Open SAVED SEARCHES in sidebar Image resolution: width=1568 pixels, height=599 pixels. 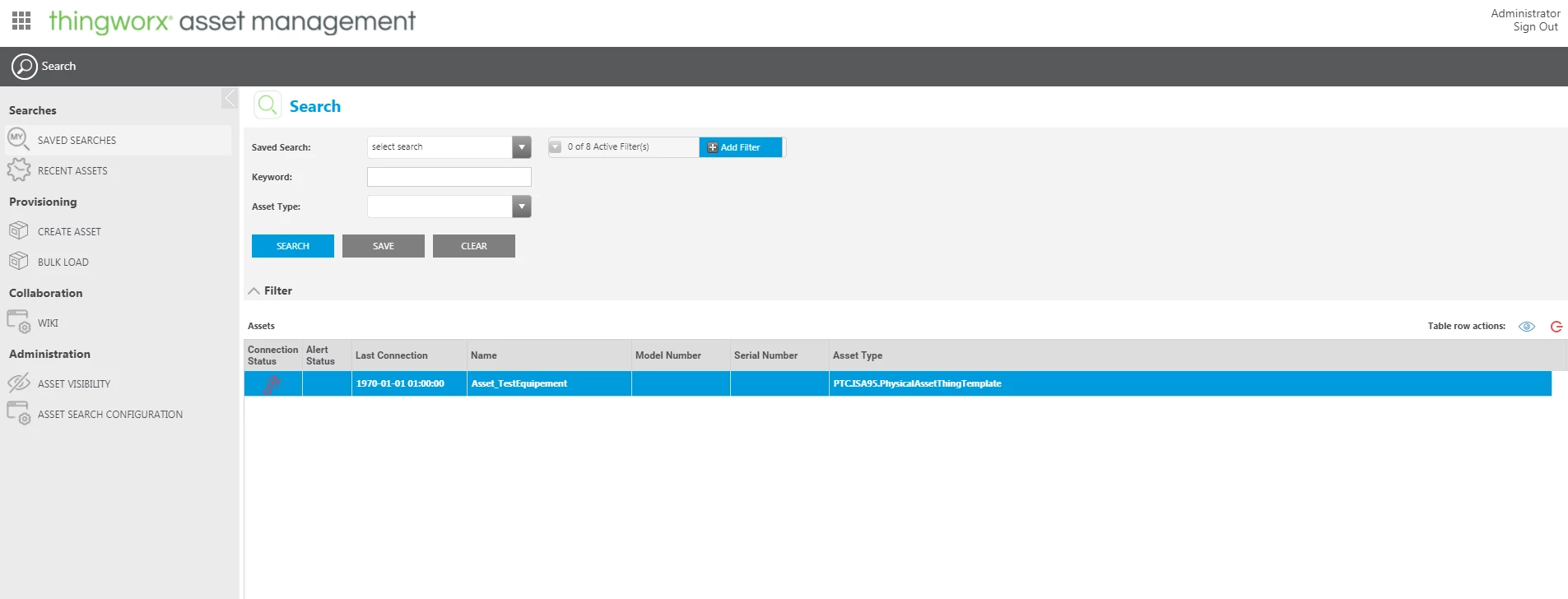(x=119, y=141)
